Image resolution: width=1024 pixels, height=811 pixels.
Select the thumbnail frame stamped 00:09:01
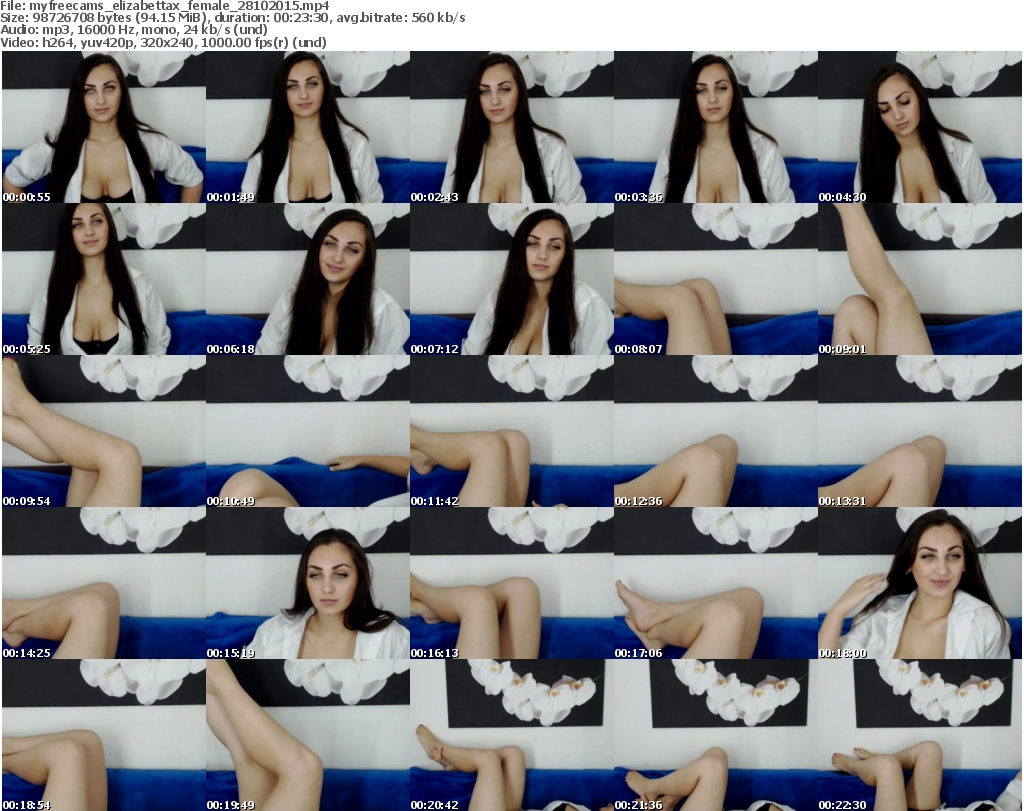920,279
